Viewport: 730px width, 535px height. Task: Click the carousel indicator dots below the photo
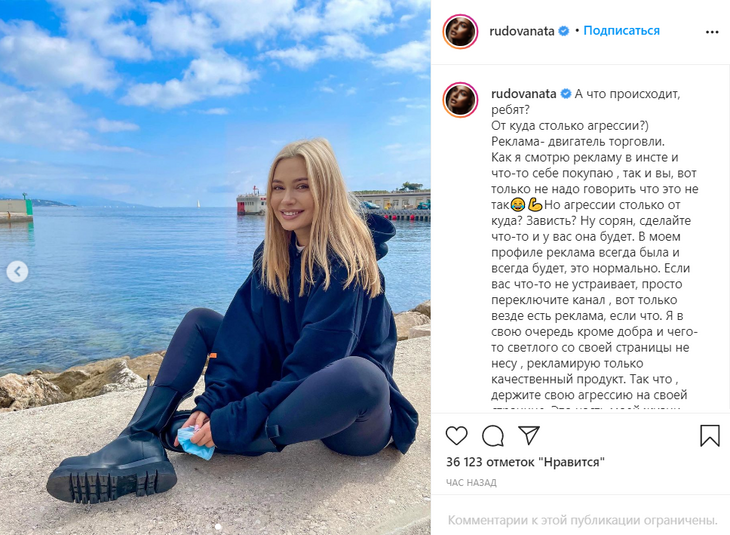[x=217, y=527]
